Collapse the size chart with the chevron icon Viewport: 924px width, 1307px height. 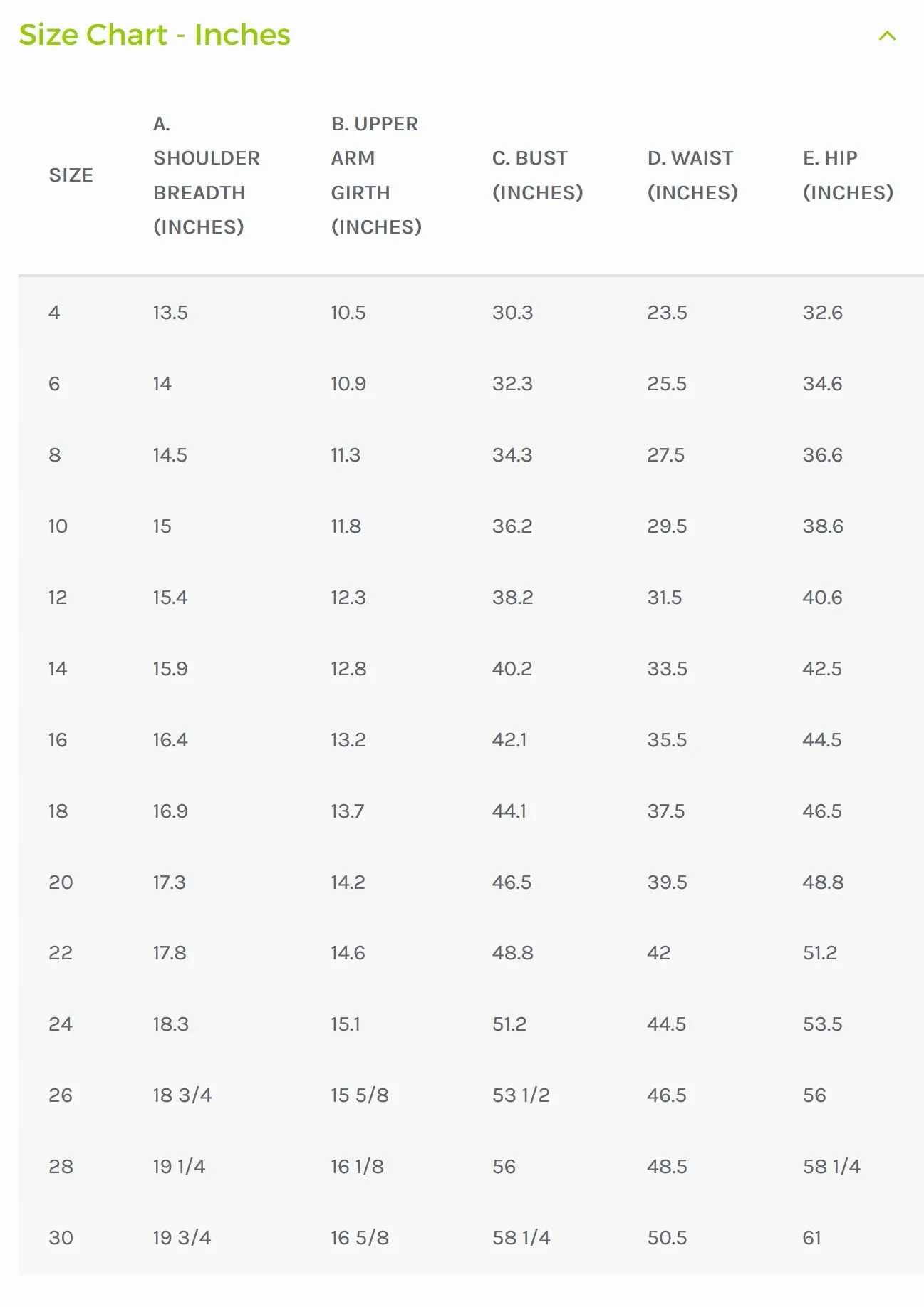pos(887,36)
